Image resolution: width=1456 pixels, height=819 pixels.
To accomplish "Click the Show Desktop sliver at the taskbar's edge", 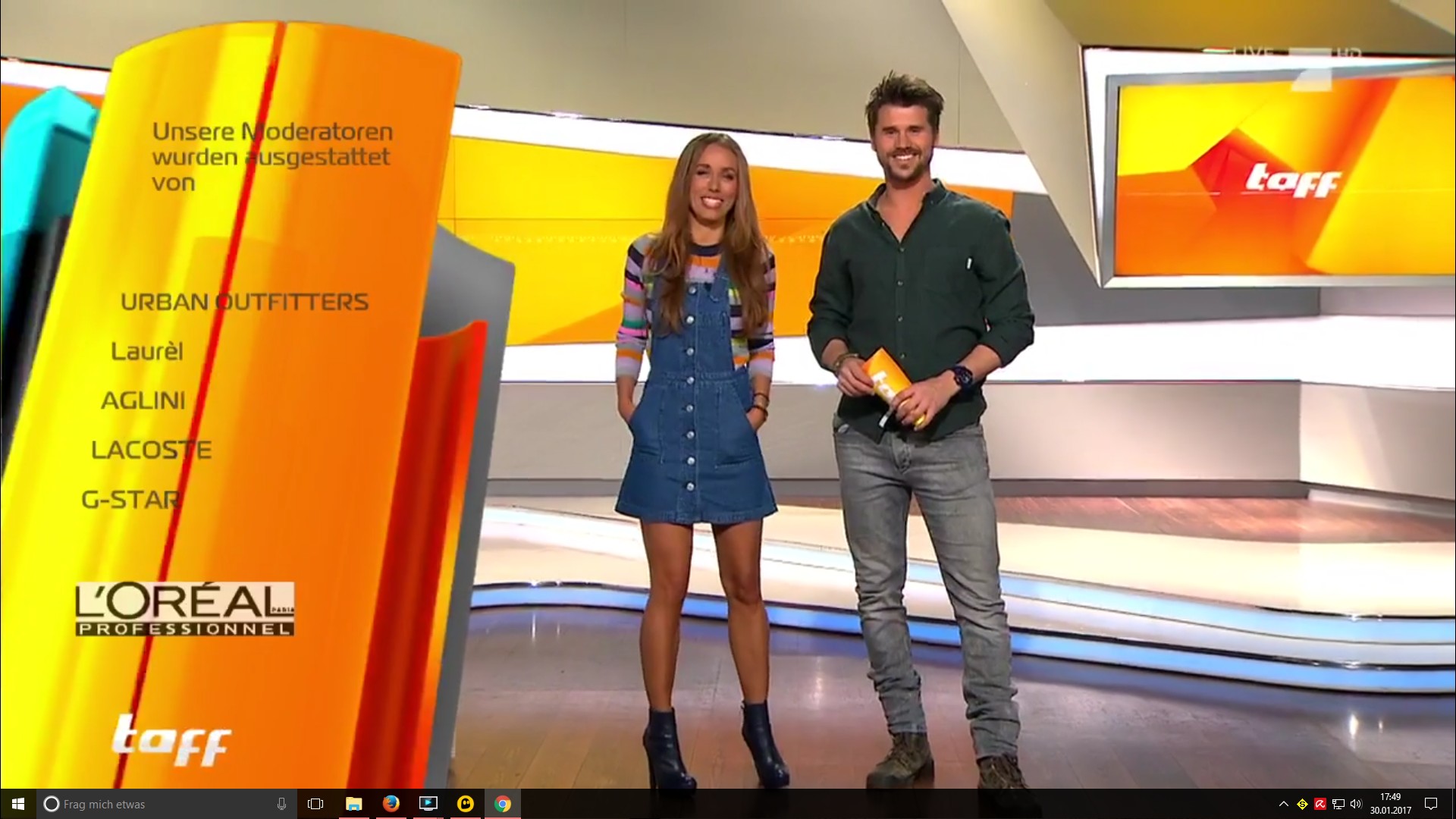I will (x=1453, y=804).
